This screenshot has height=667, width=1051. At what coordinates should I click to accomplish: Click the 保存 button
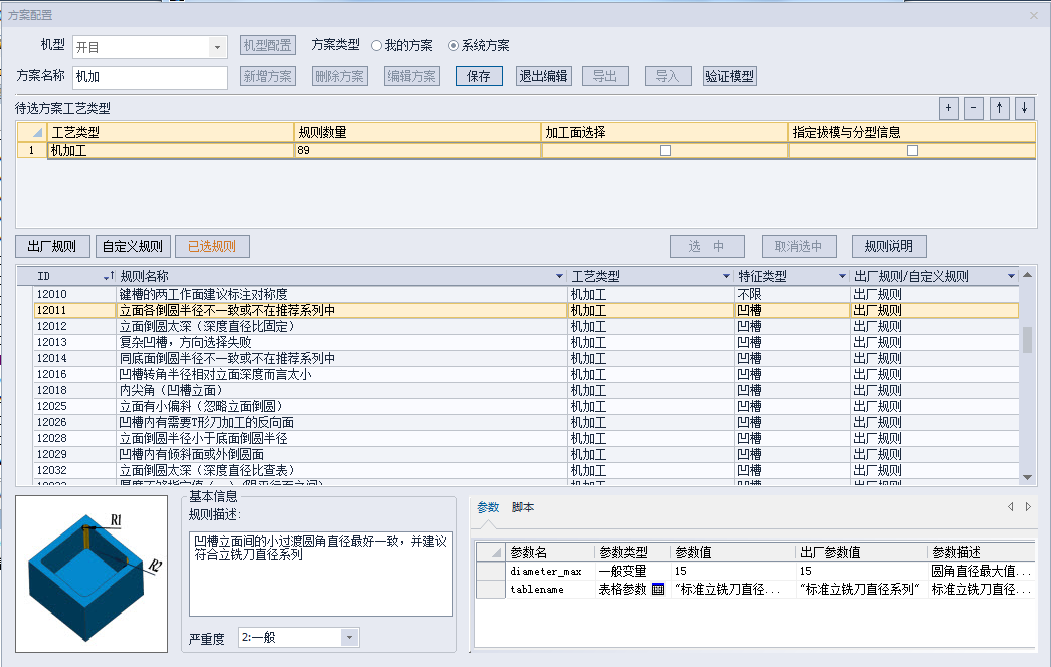478,75
